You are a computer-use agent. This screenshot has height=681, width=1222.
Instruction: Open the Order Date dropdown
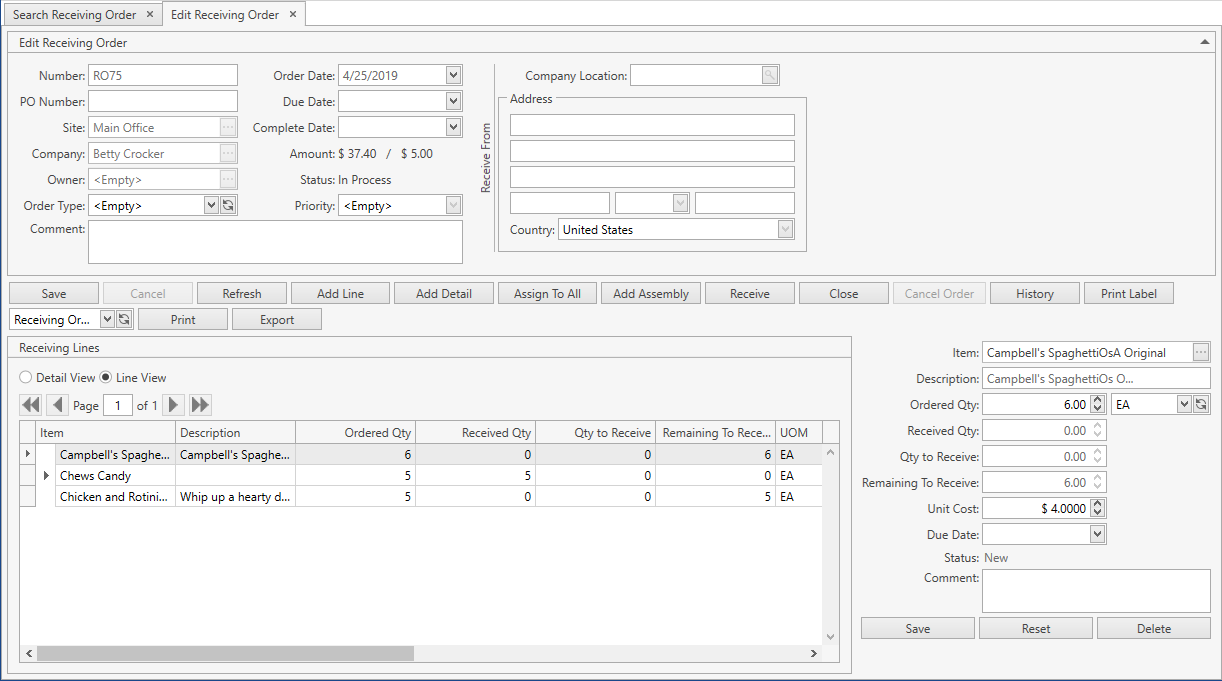(x=453, y=75)
